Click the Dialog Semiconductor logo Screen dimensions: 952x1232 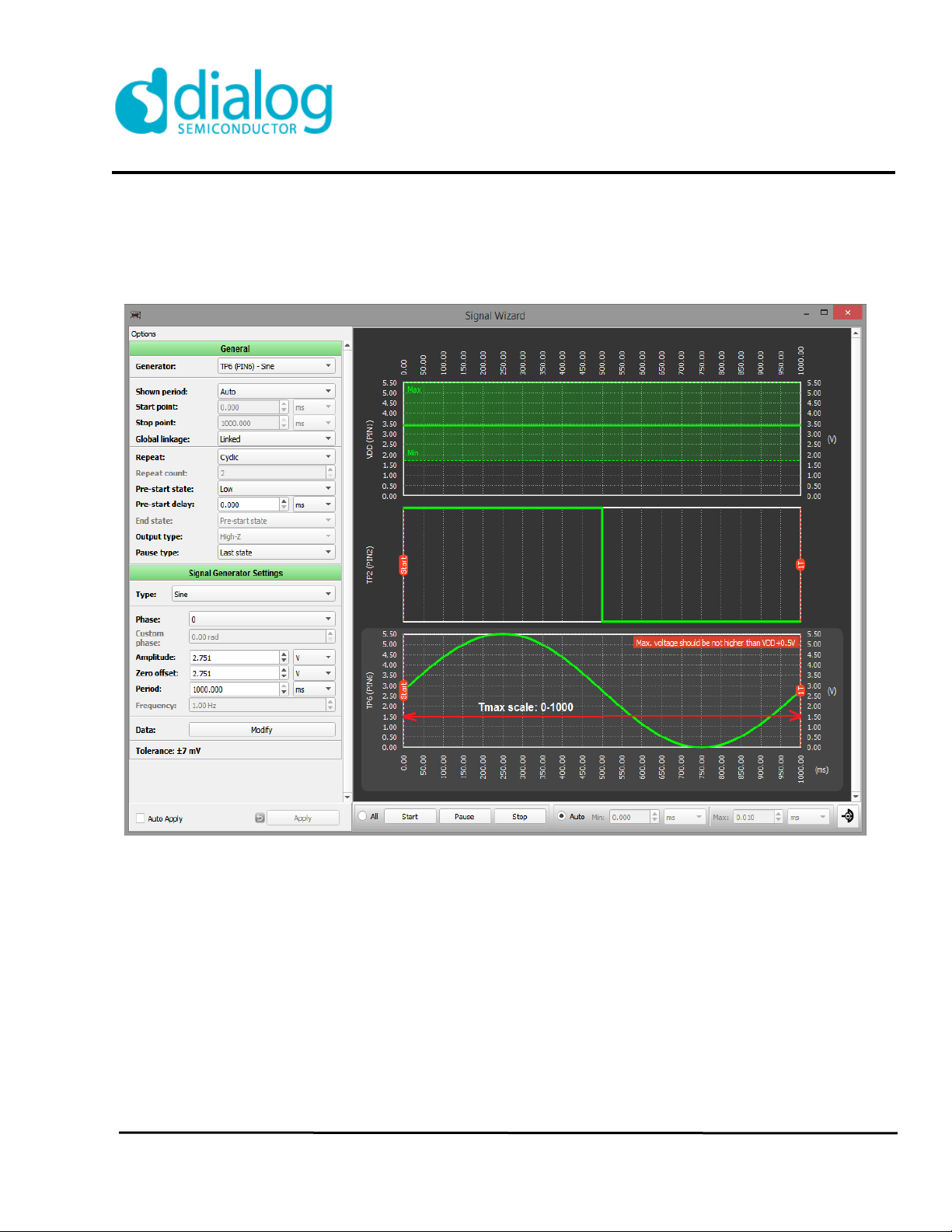224,101
